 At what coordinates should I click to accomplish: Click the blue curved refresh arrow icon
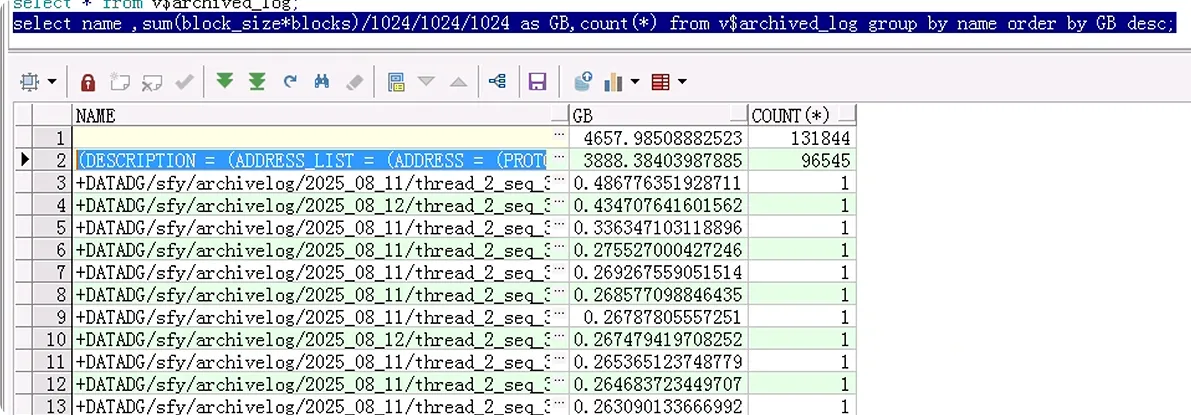click(289, 81)
